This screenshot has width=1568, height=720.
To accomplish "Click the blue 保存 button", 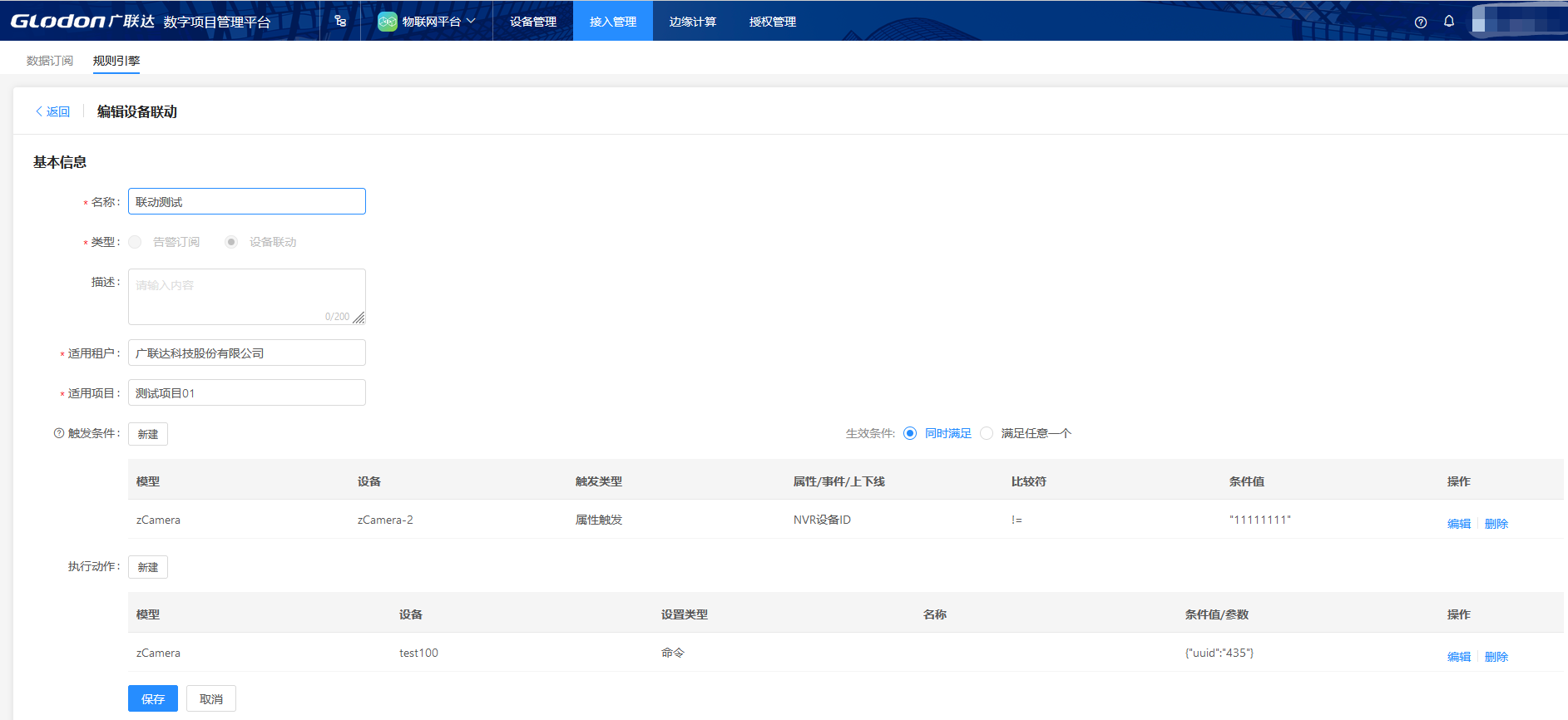I will [x=153, y=699].
